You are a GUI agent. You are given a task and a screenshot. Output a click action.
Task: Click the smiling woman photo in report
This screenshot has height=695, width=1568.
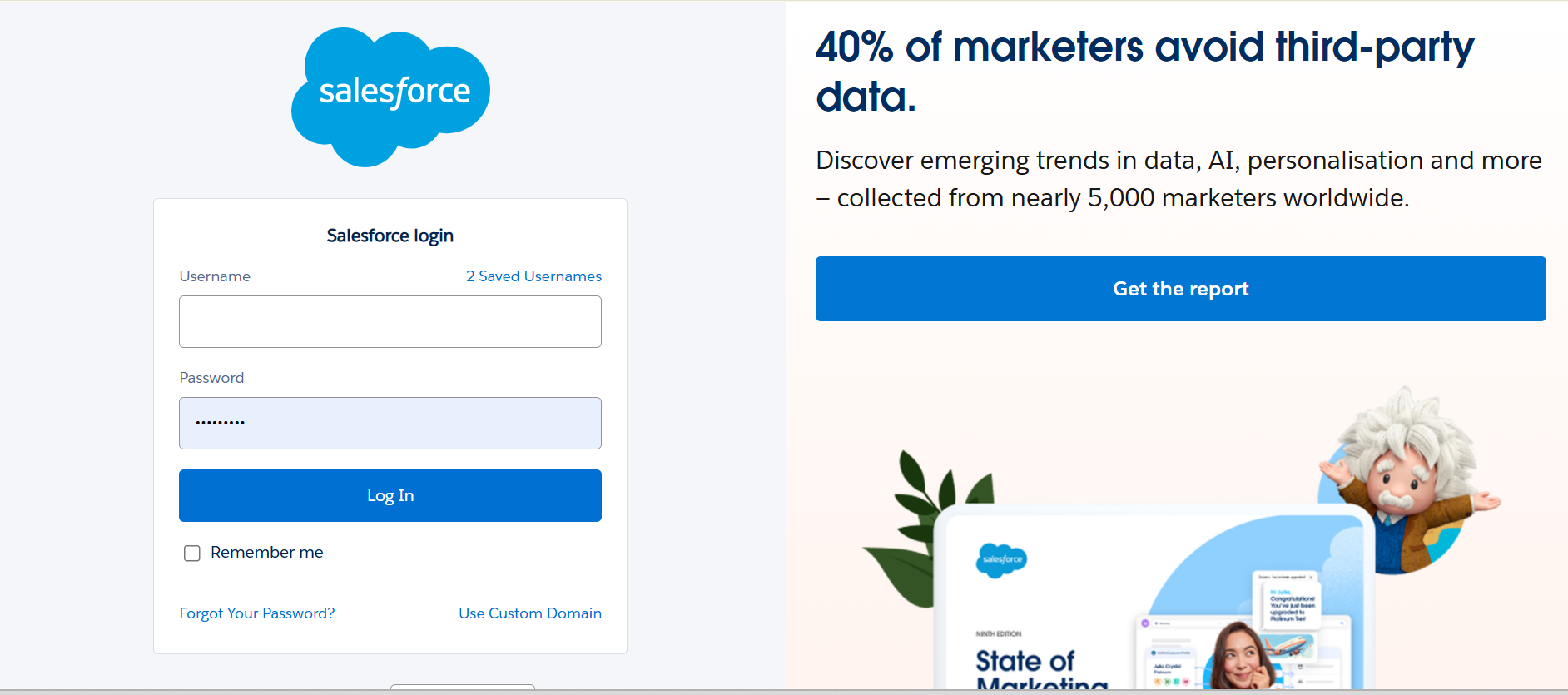coord(1239,657)
